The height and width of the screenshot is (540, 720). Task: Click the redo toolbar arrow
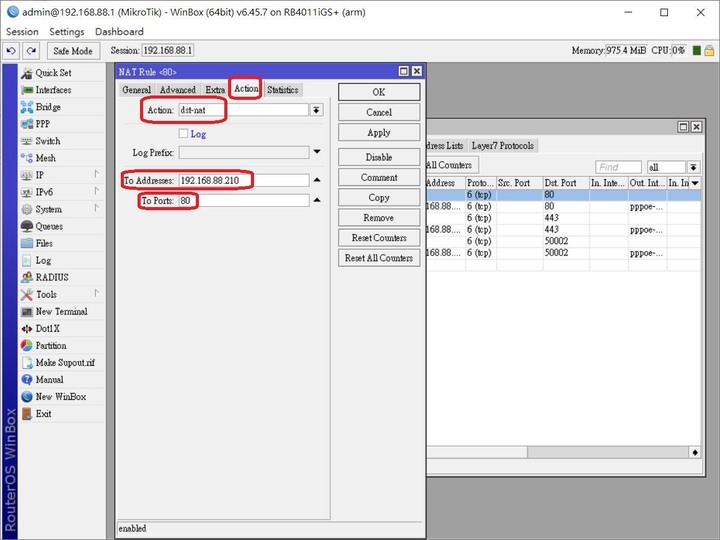[31, 51]
